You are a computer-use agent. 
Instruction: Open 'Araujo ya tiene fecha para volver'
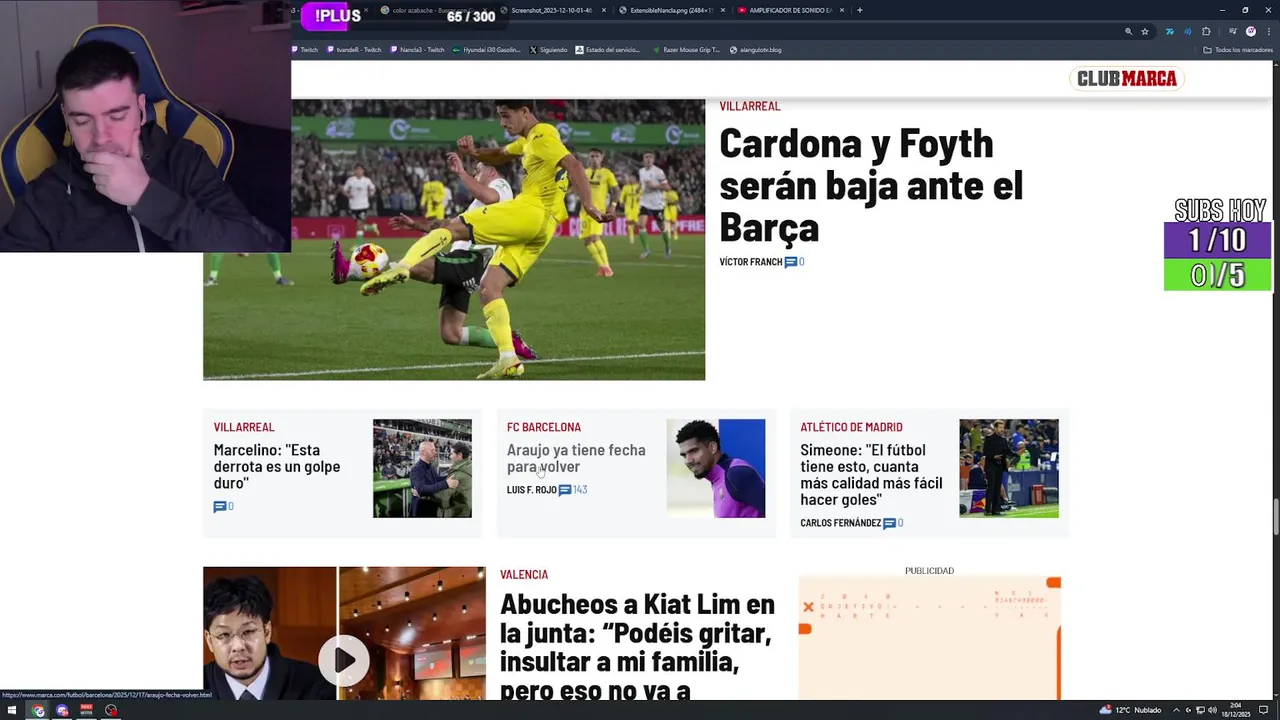[576, 458]
